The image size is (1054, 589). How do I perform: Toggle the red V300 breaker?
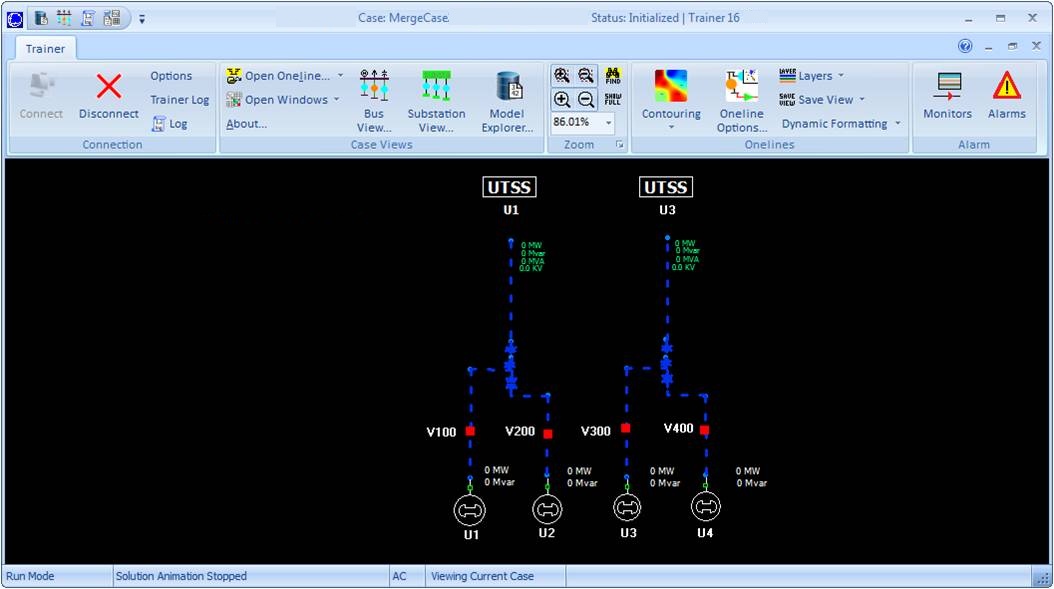pyautogui.click(x=626, y=428)
